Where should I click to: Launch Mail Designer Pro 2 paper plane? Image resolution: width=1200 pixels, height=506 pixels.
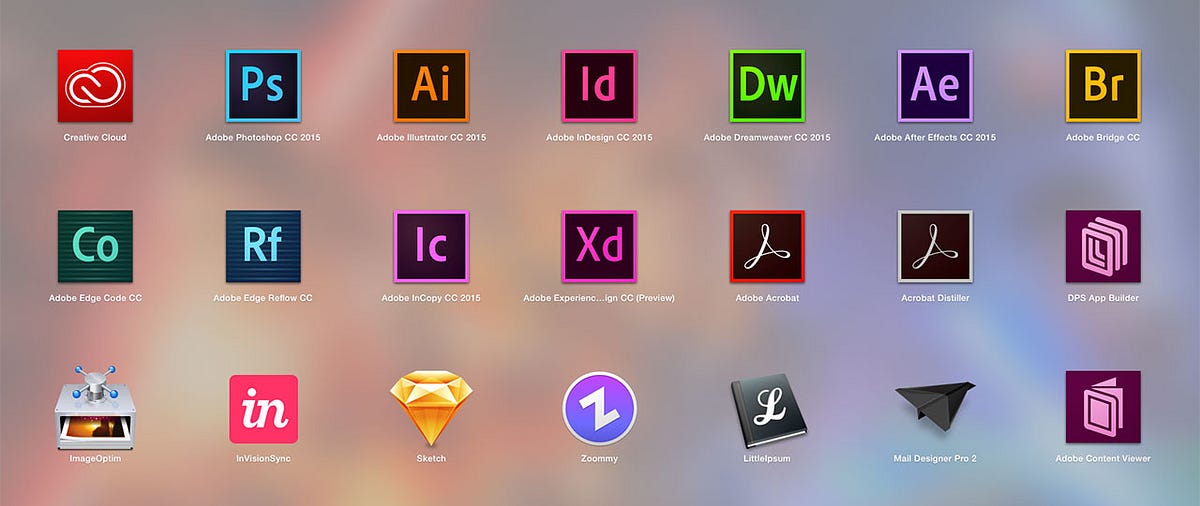tap(935, 407)
